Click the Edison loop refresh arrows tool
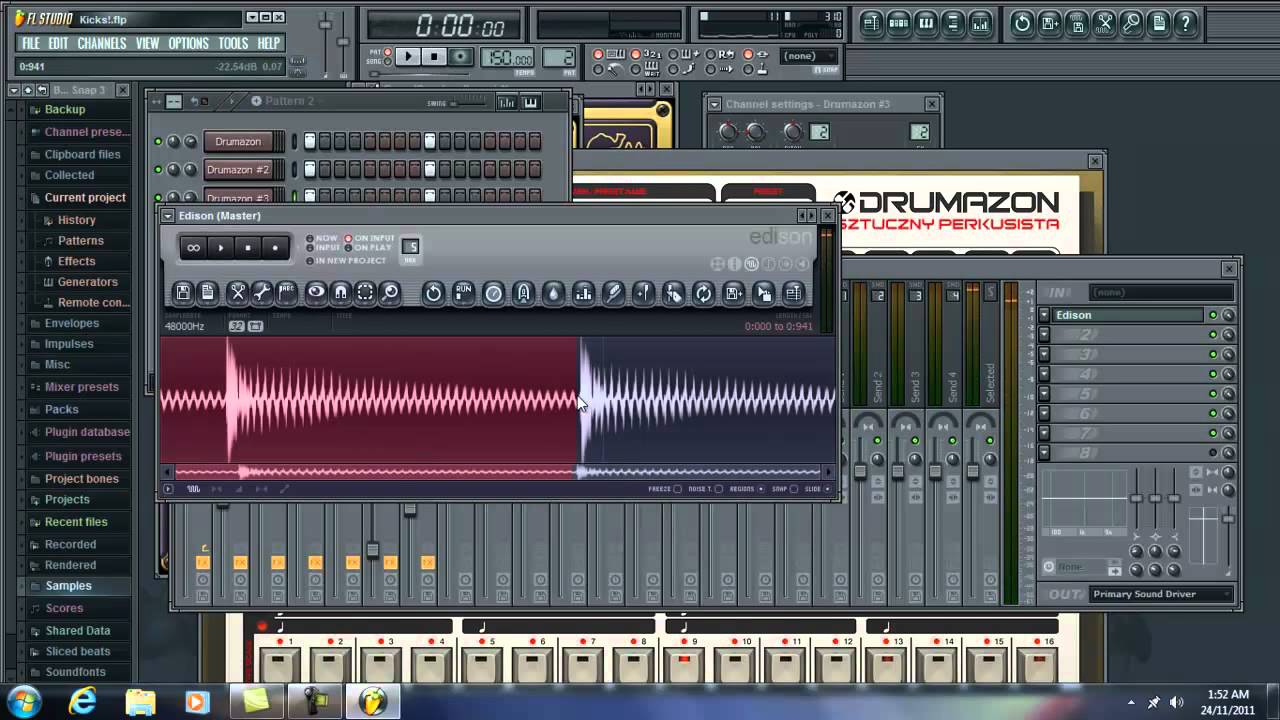1280x720 pixels. [704, 293]
